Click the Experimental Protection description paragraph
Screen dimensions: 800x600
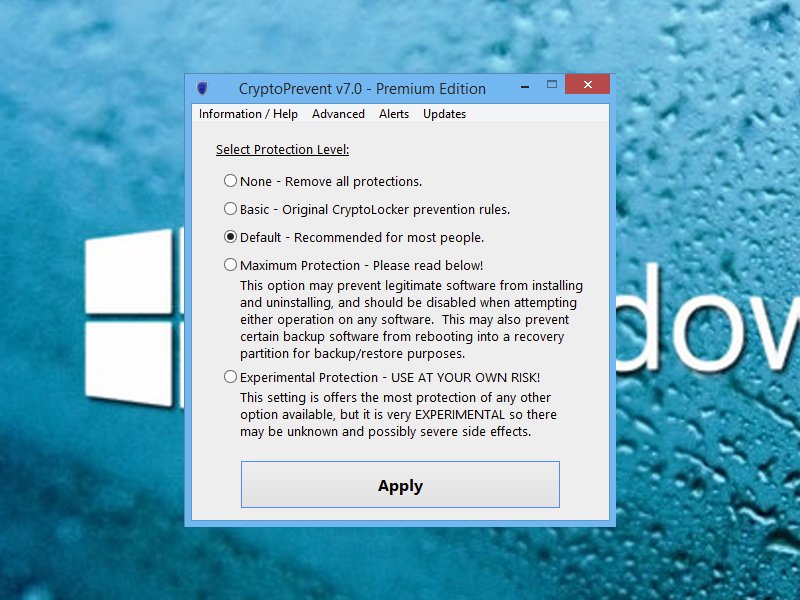[x=398, y=414]
